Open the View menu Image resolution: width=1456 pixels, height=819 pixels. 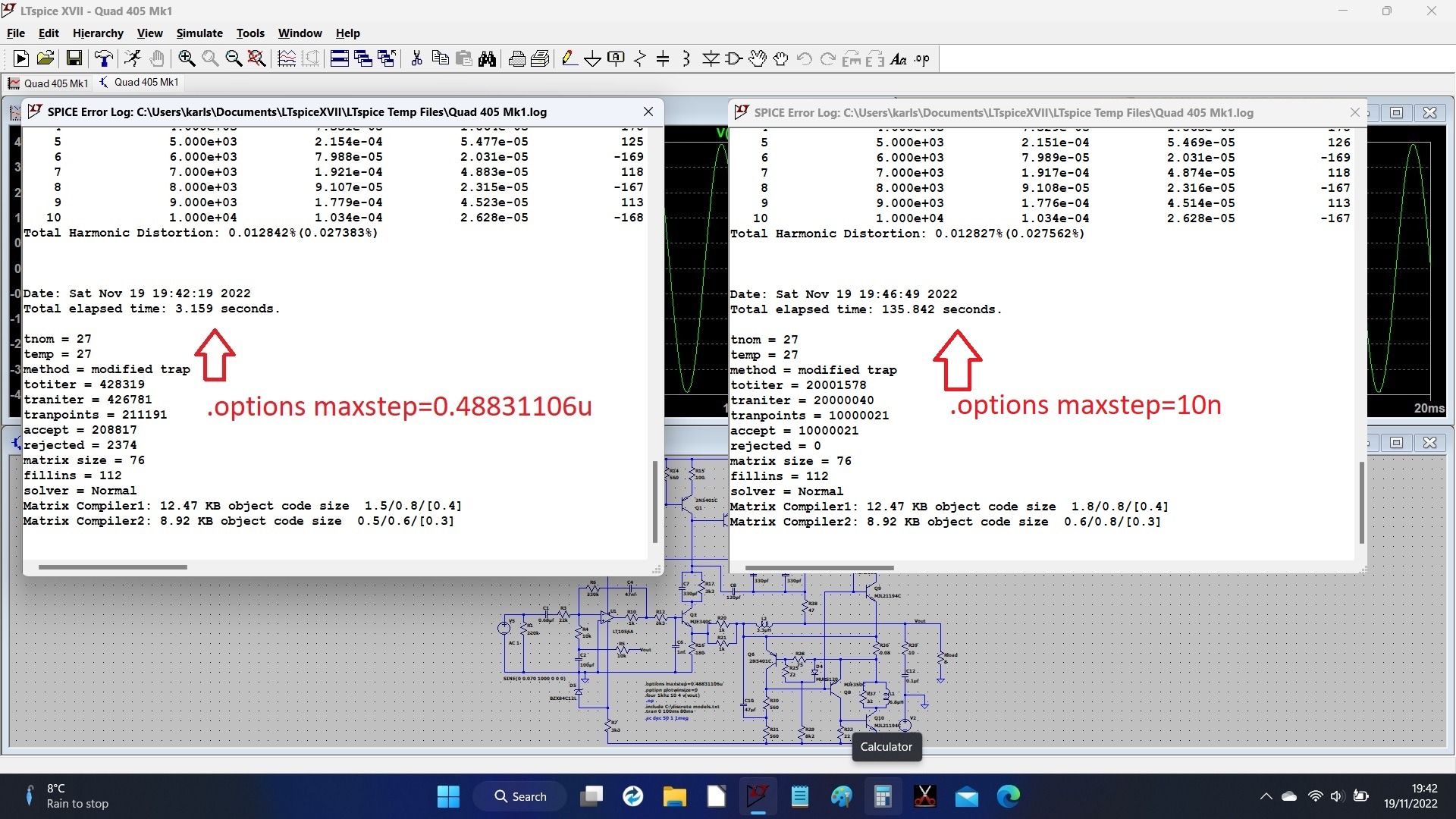(x=149, y=33)
